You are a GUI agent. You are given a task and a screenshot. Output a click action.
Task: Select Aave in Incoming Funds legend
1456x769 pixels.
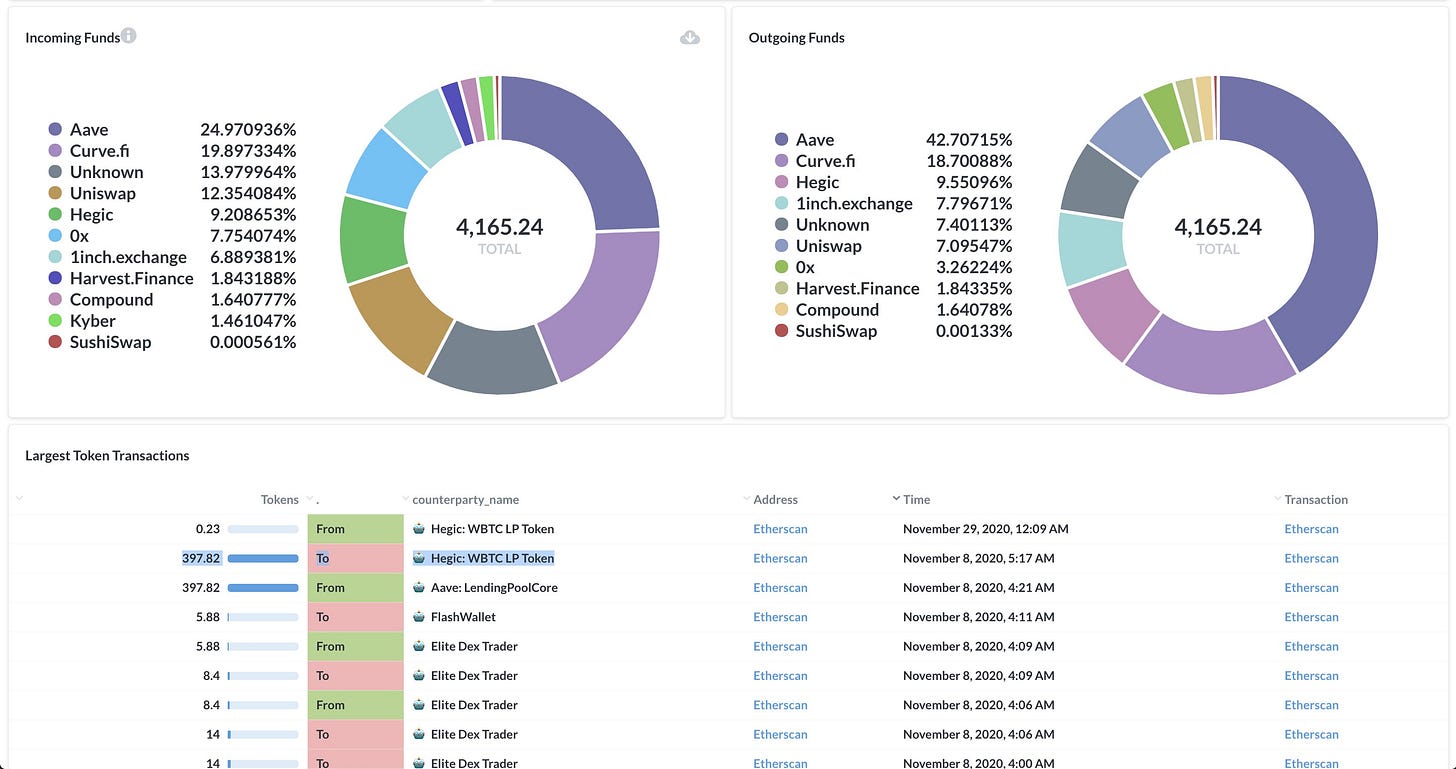pyautogui.click(x=79, y=130)
